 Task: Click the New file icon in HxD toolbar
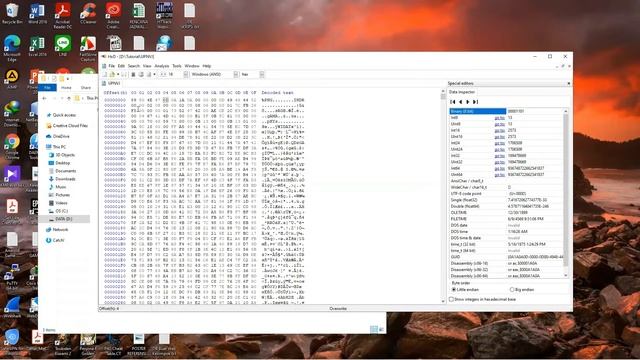[x=104, y=75]
